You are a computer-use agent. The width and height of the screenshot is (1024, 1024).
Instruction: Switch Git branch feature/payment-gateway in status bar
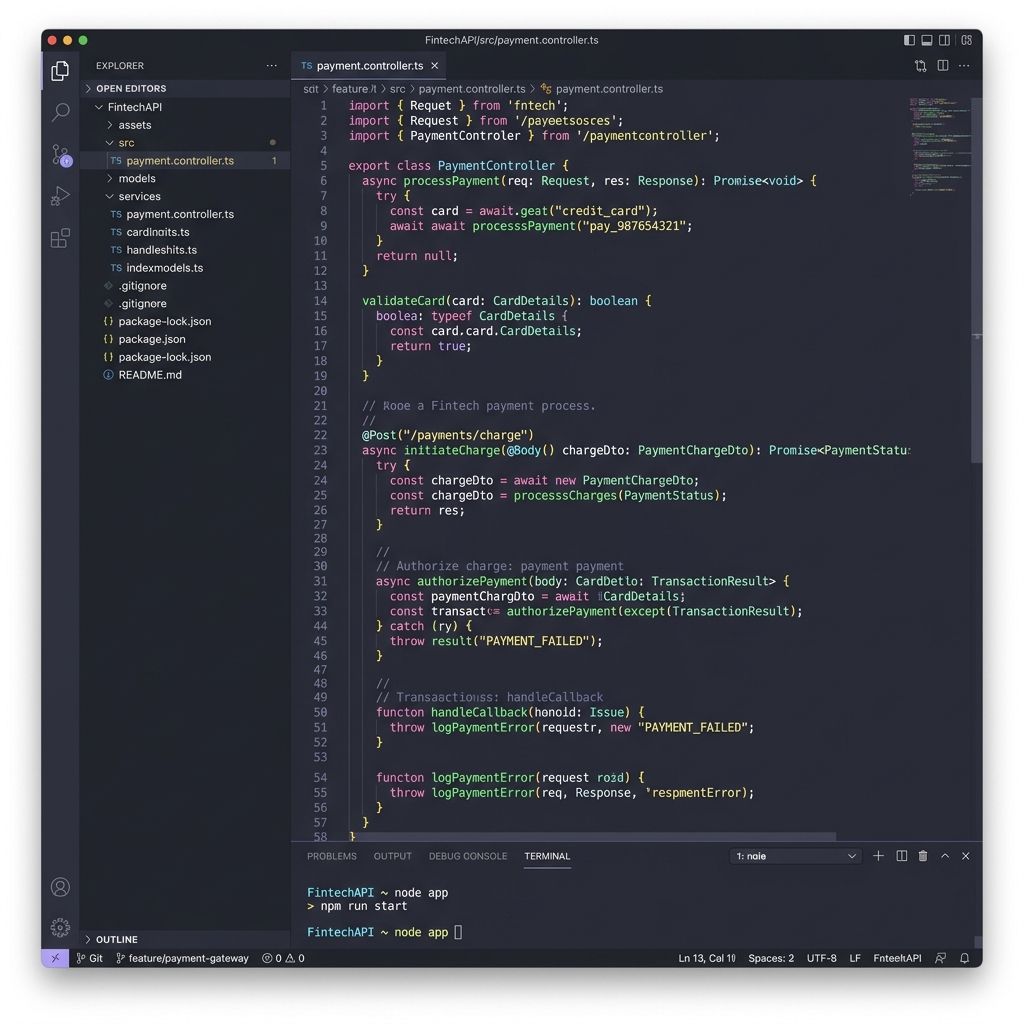[x=180, y=958]
